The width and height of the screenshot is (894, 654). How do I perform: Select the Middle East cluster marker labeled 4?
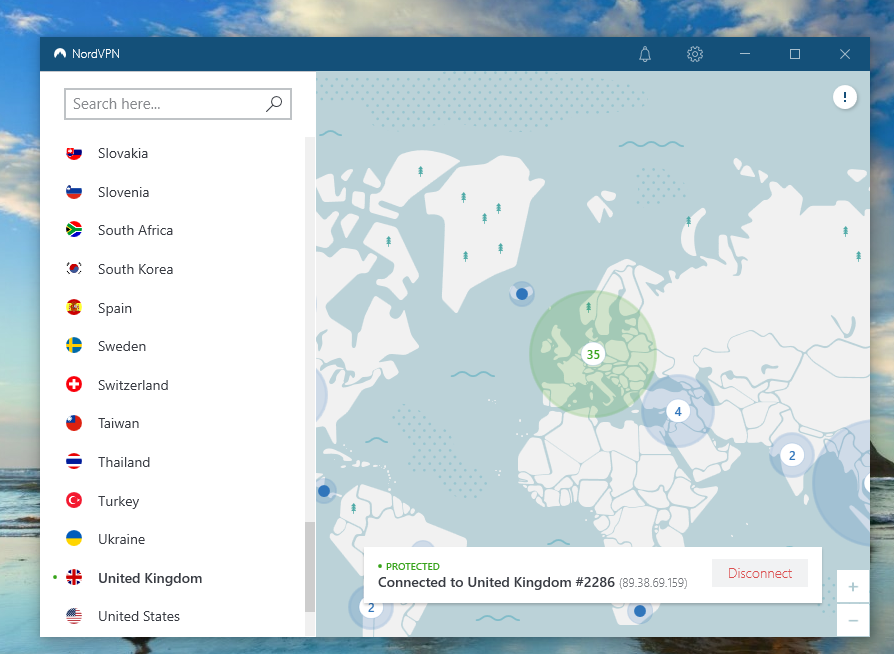(678, 411)
